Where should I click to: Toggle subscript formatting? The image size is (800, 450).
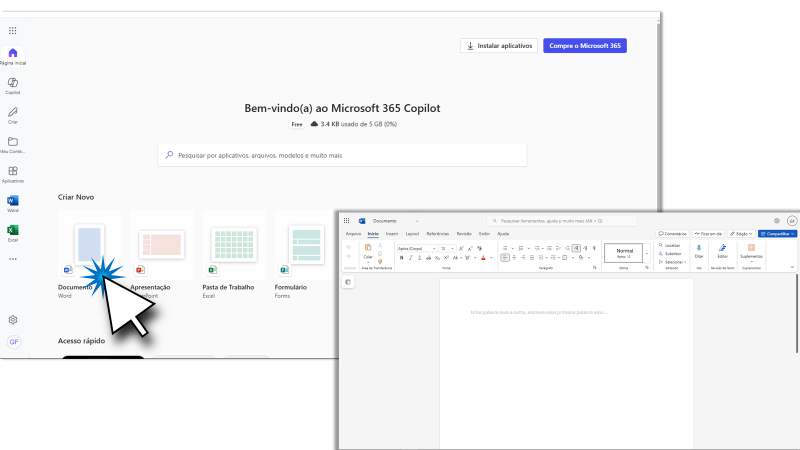(x=437, y=258)
